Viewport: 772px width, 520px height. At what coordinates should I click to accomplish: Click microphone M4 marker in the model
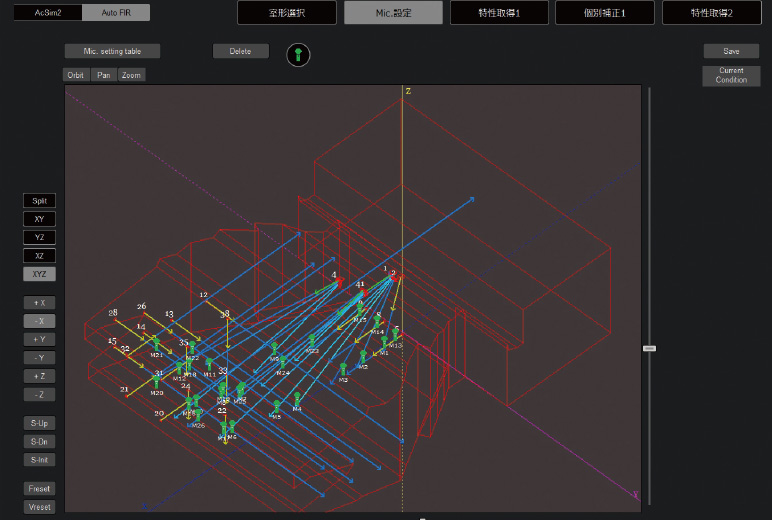coord(297,397)
